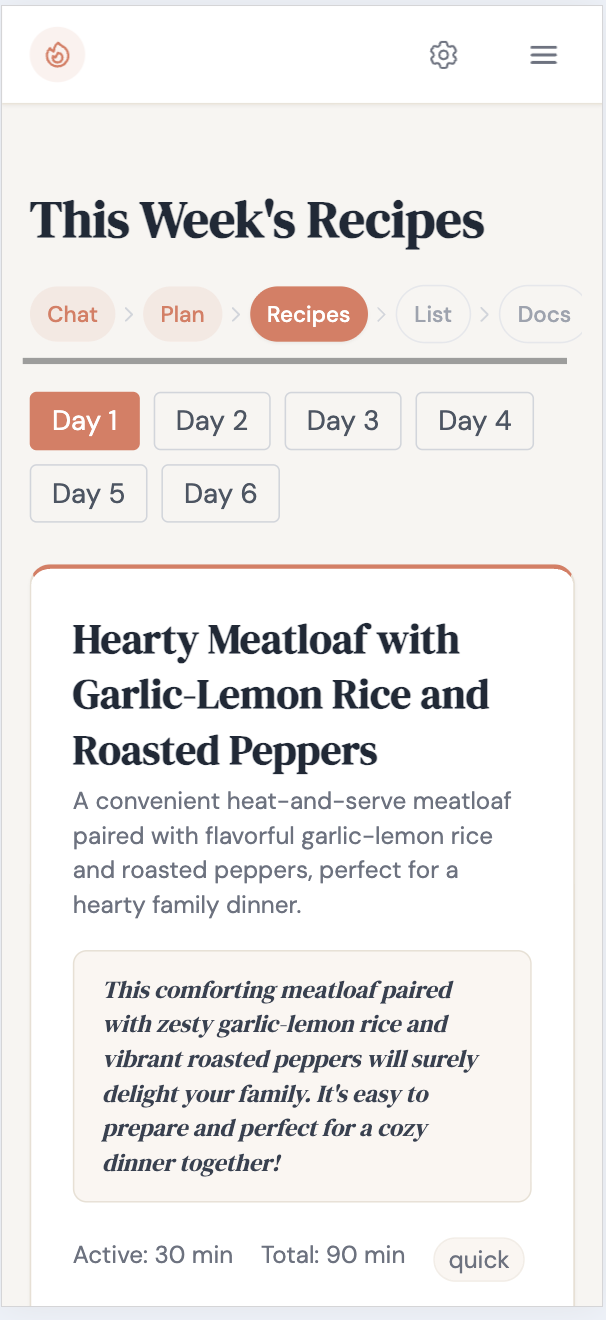Click the quick recipe tag
The width and height of the screenshot is (606, 1320).
pos(478,1259)
